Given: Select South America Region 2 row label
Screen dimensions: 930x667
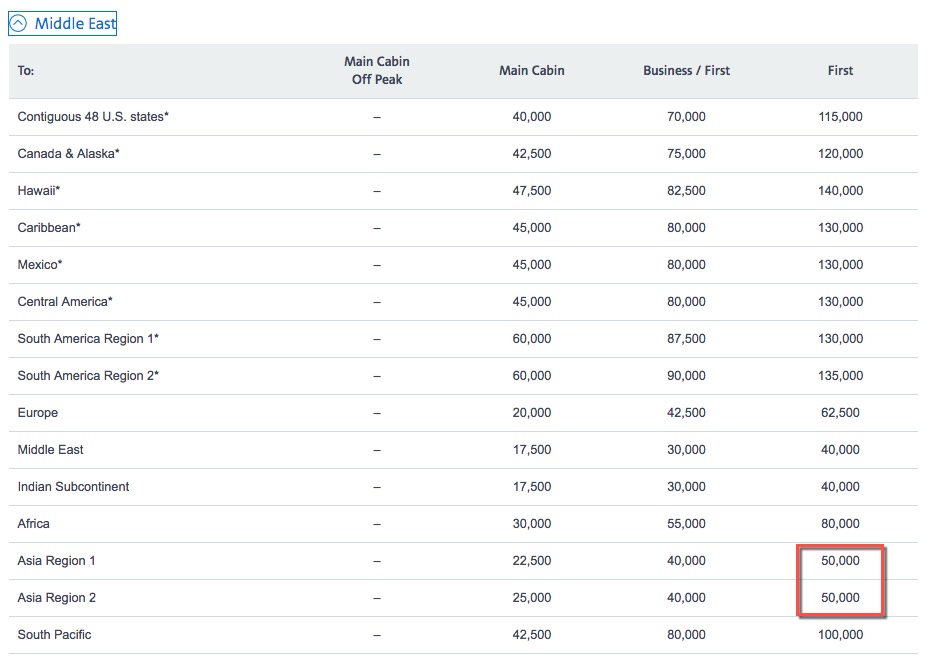Looking at the screenshot, I should point(88,376).
